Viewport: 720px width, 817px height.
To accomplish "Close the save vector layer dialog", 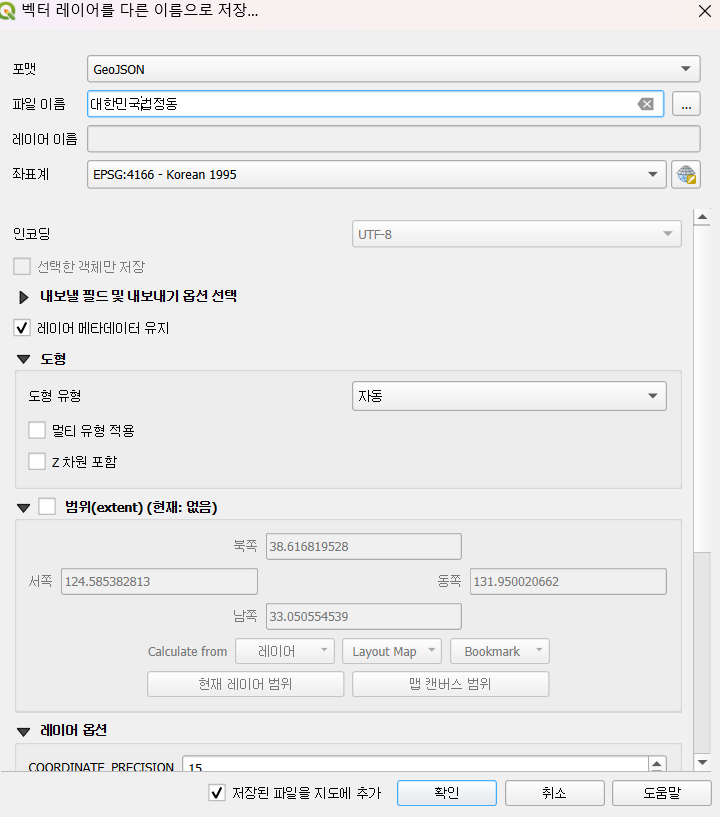I will pyautogui.click(x=705, y=11).
